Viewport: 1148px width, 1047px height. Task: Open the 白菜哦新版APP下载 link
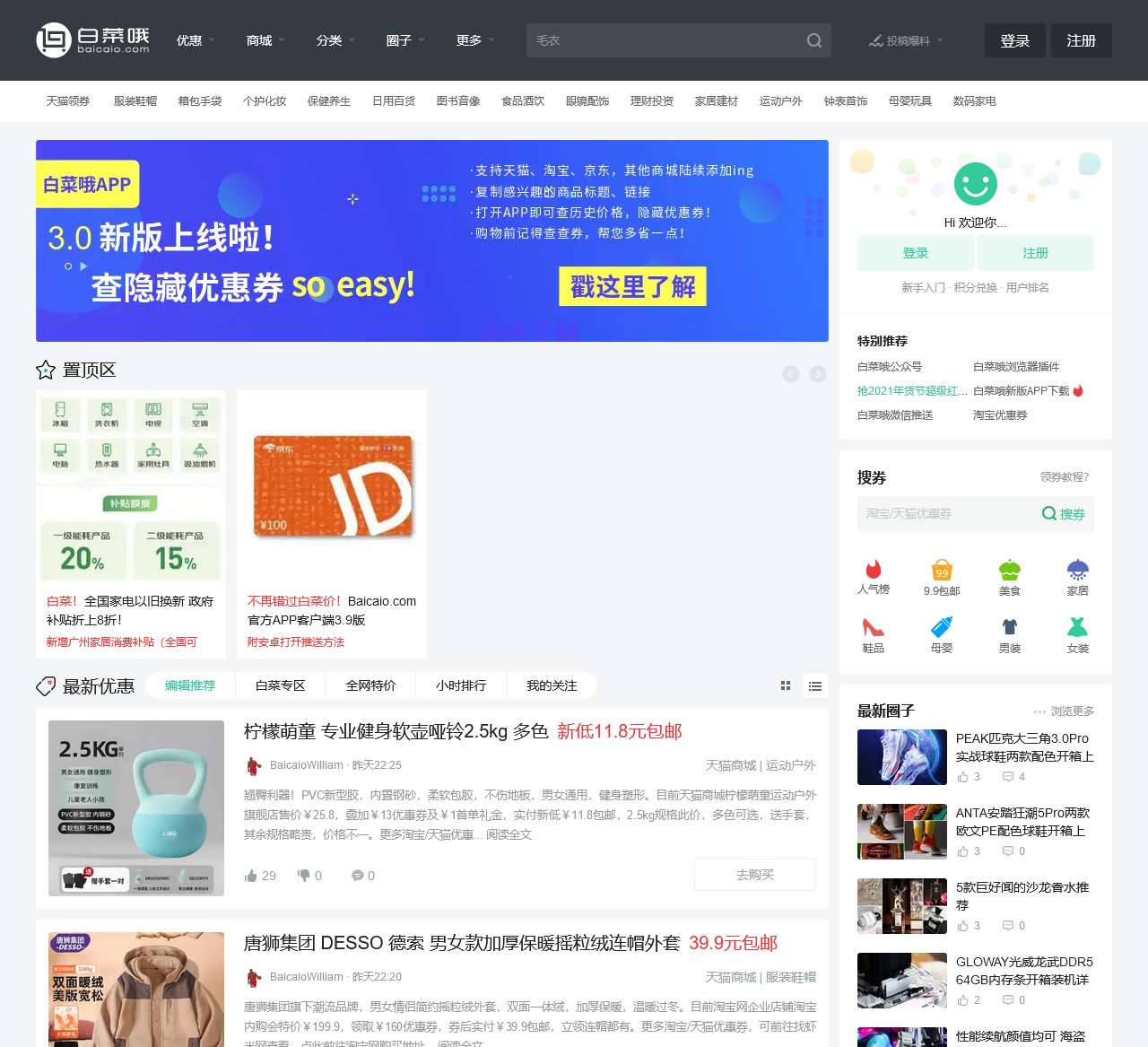point(1022,391)
